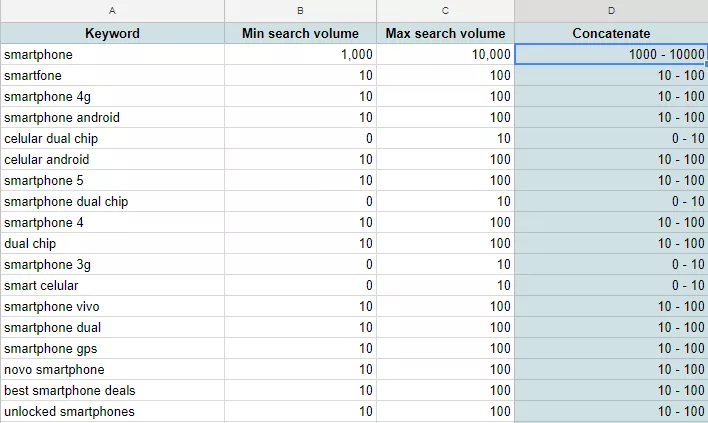
Task: Select the 'smartphone dual' cell
Action: pos(112,327)
